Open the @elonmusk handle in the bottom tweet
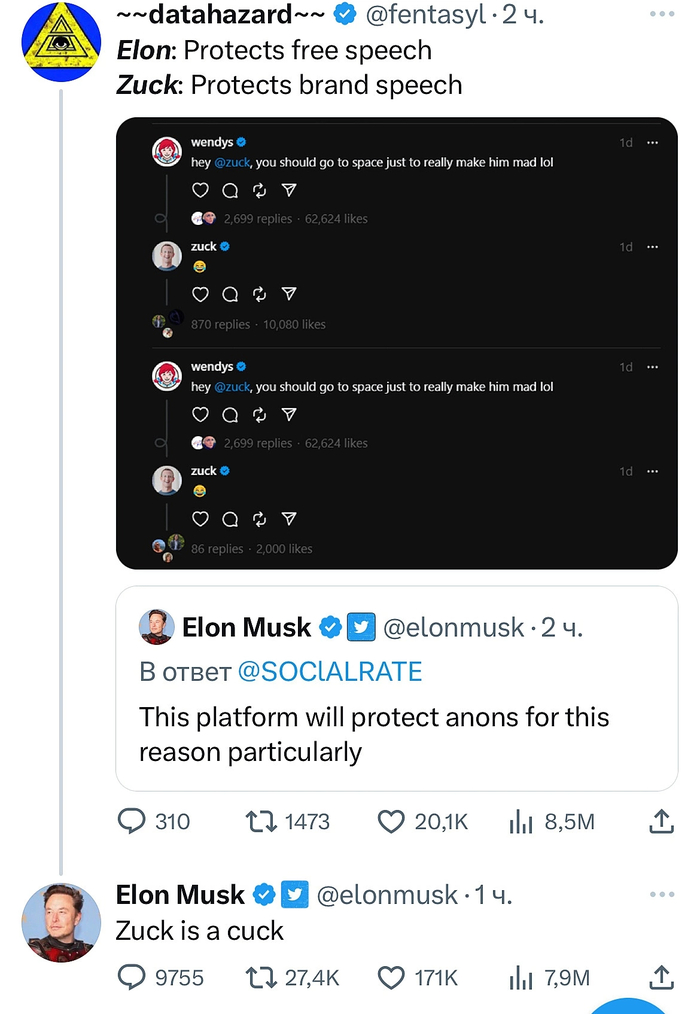The height and width of the screenshot is (1014, 700). [x=387, y=895]
